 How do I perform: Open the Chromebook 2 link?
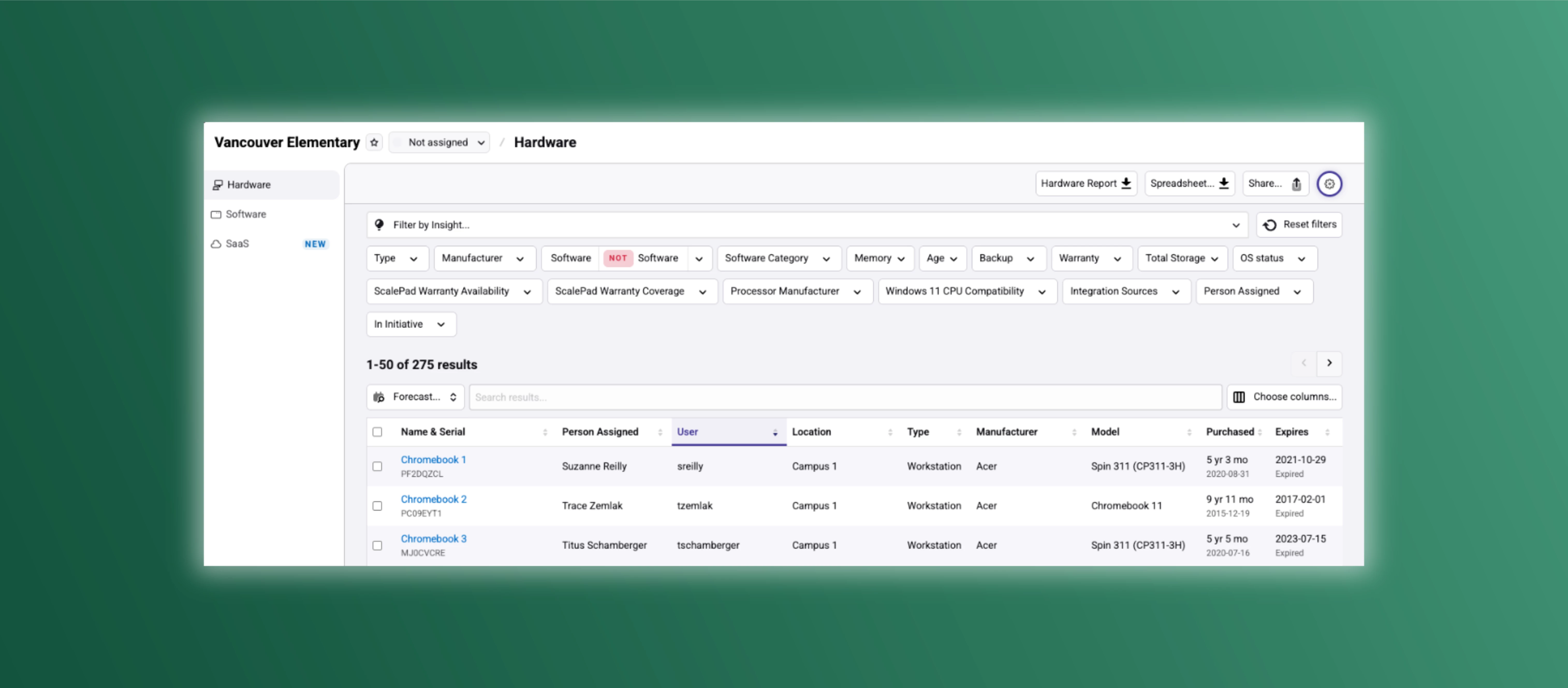pyautogui.click(x=433, y=499)
